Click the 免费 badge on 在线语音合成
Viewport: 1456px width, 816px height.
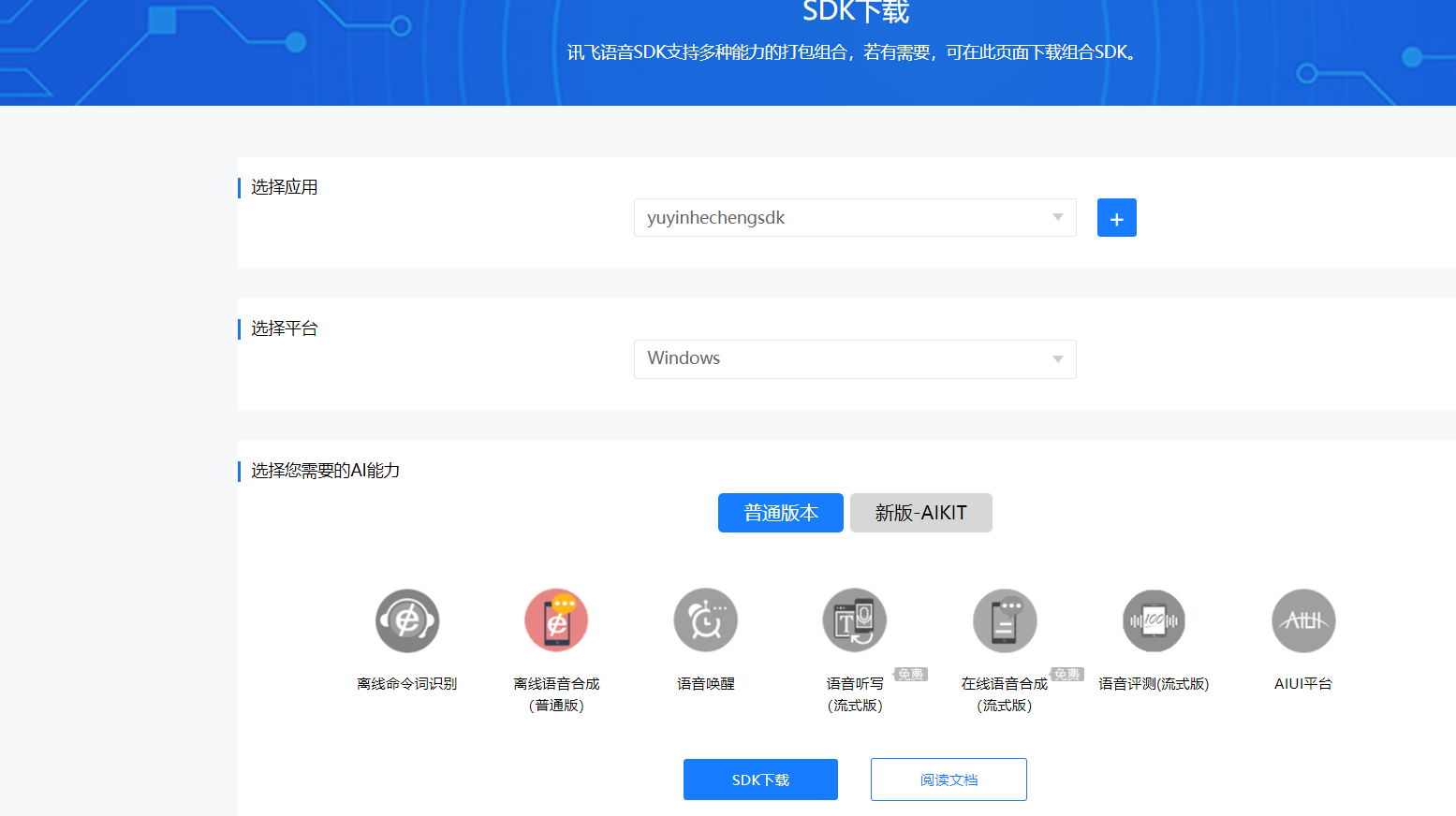pos(1066,673)
